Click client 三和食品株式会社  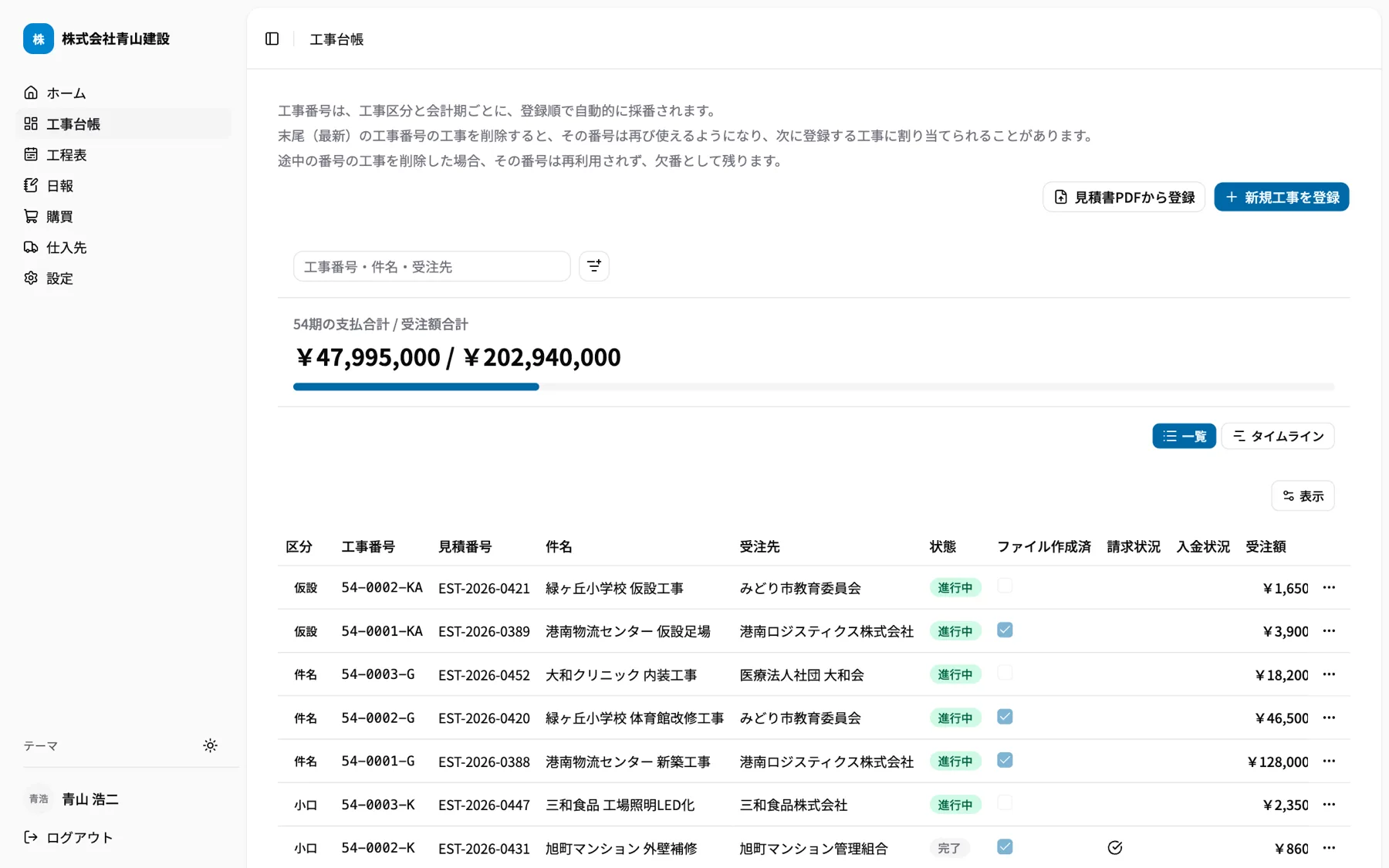(793, 805)
